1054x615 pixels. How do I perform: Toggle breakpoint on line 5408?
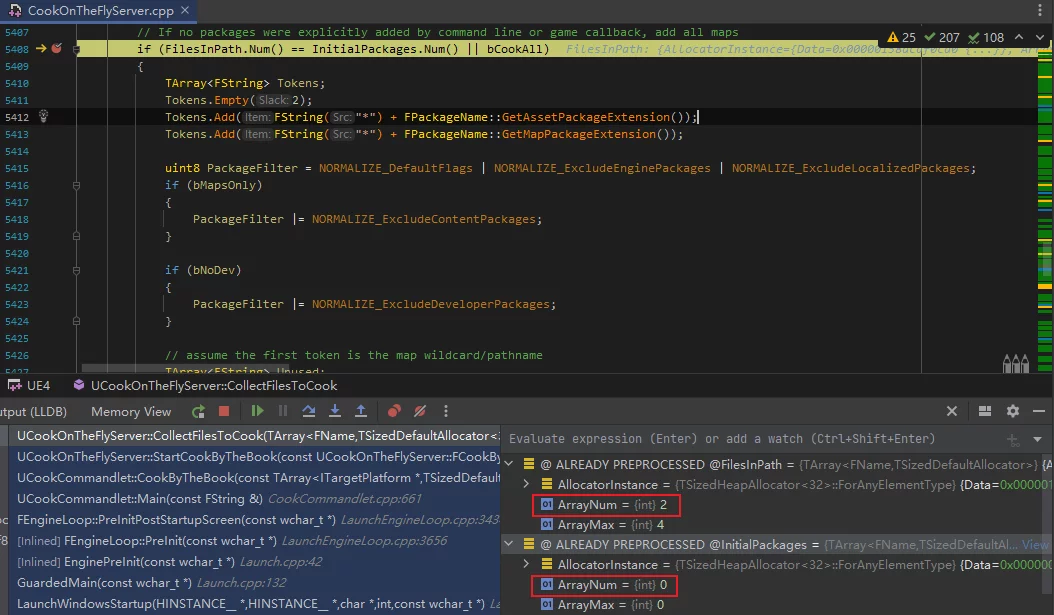56,48
